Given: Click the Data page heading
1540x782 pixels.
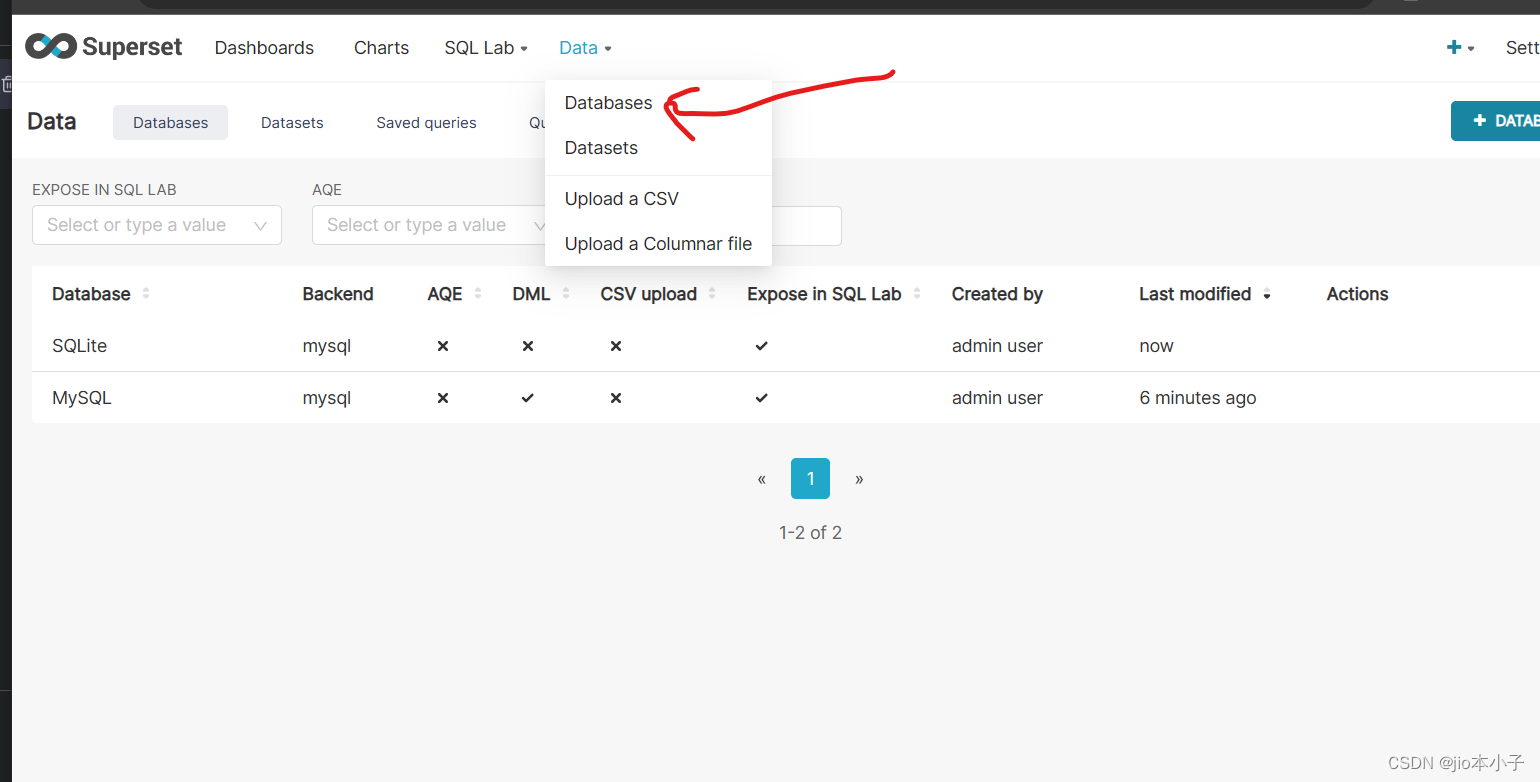Looking at the screenshot, I should [x=52, y=121].
